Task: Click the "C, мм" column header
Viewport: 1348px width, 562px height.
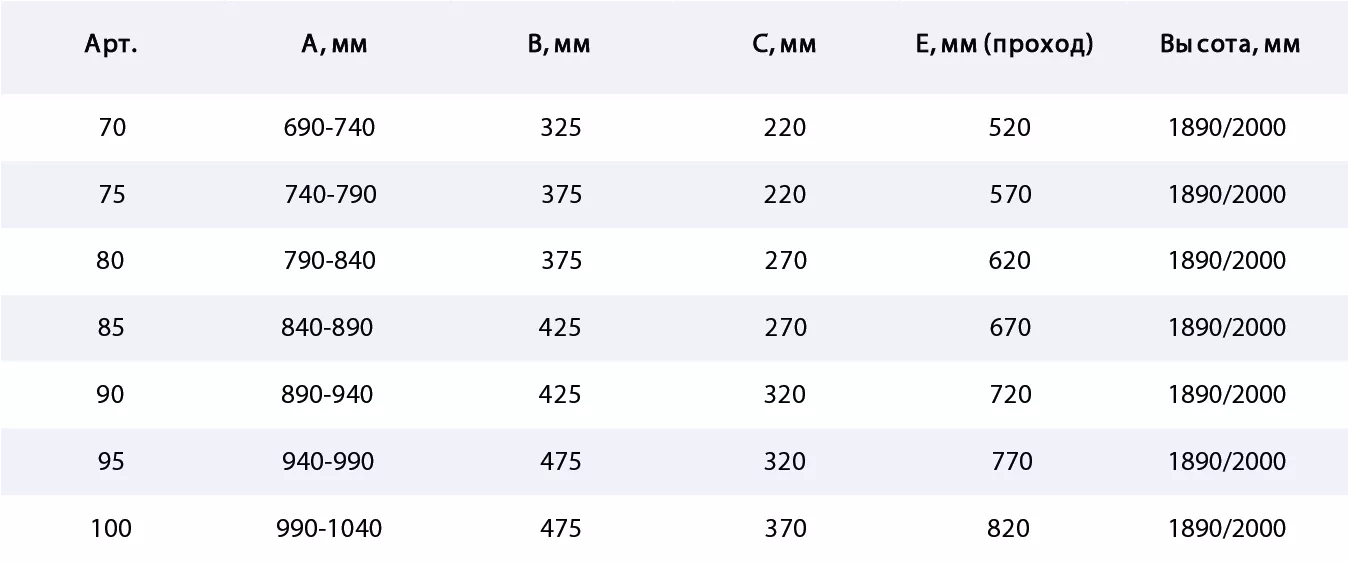Action: point(785,45)
